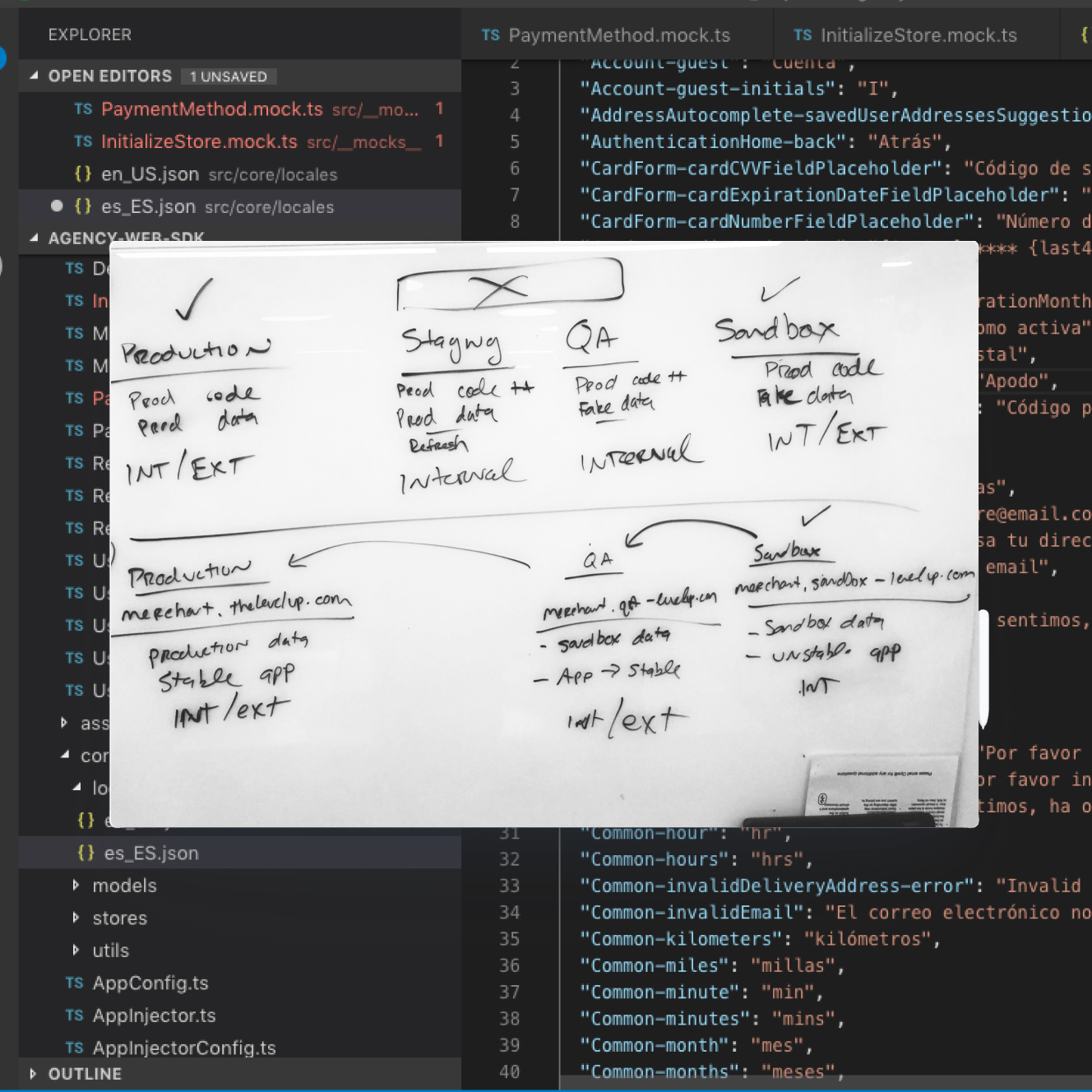Screen dimensions: 1092x1092
Task: Click the TS icon beside AppConfig.ts
Action: point(73,983)
